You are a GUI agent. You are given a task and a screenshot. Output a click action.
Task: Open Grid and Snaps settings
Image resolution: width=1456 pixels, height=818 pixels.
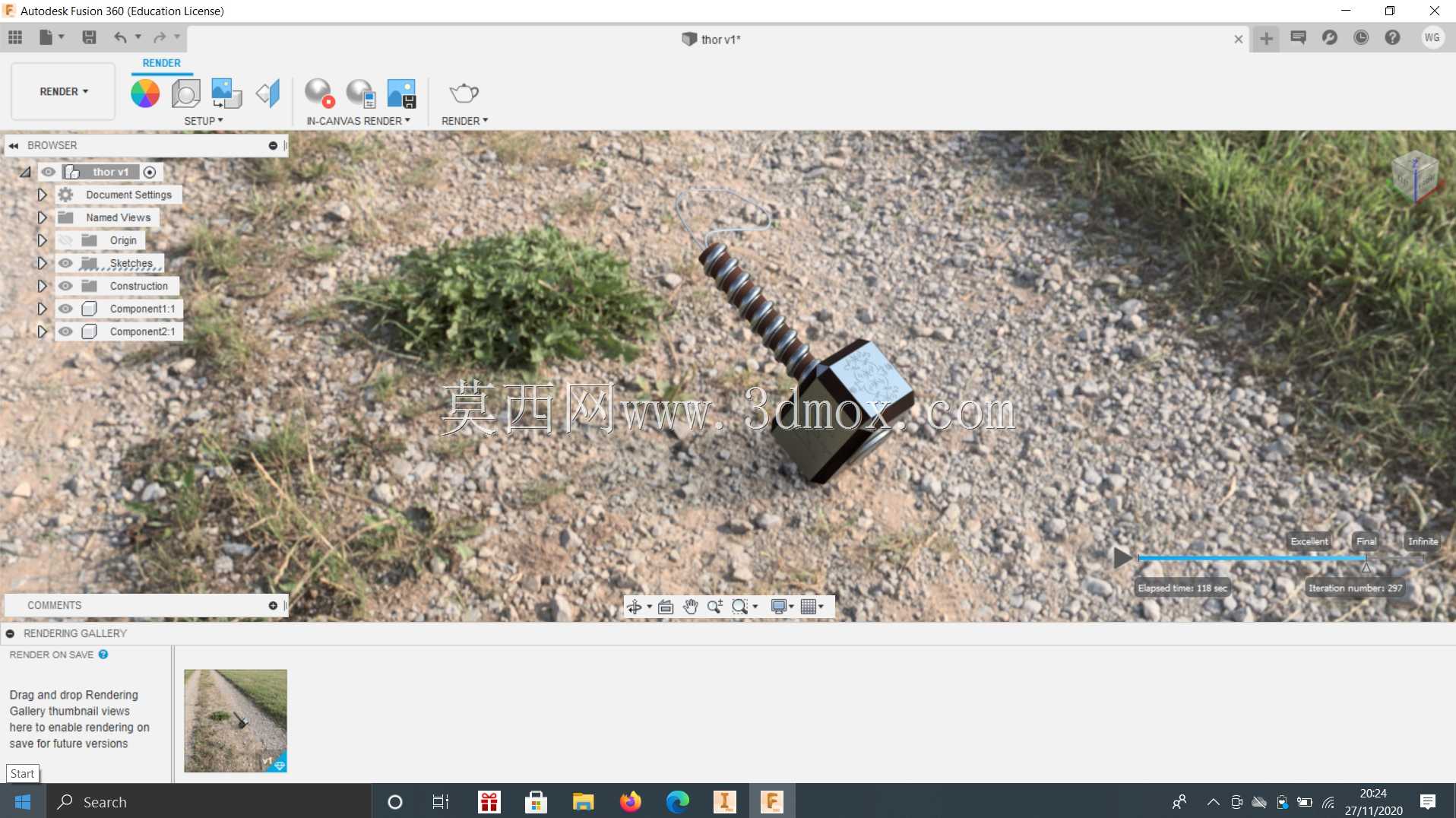pyautogui.click(x=809, y=607)
